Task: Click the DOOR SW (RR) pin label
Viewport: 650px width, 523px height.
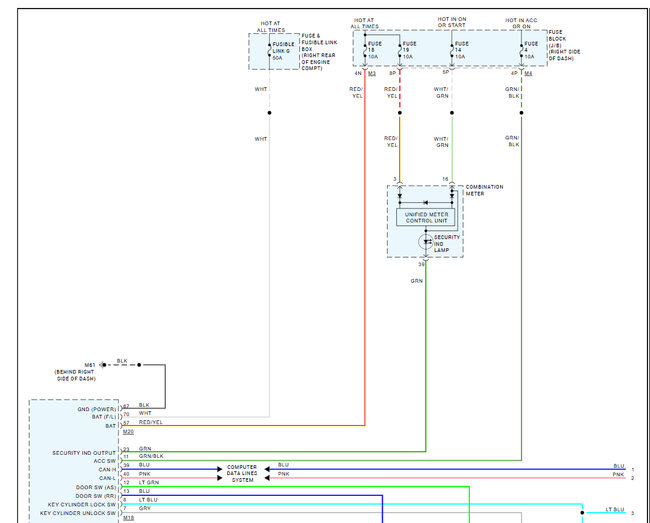Action: pos(96,496)
